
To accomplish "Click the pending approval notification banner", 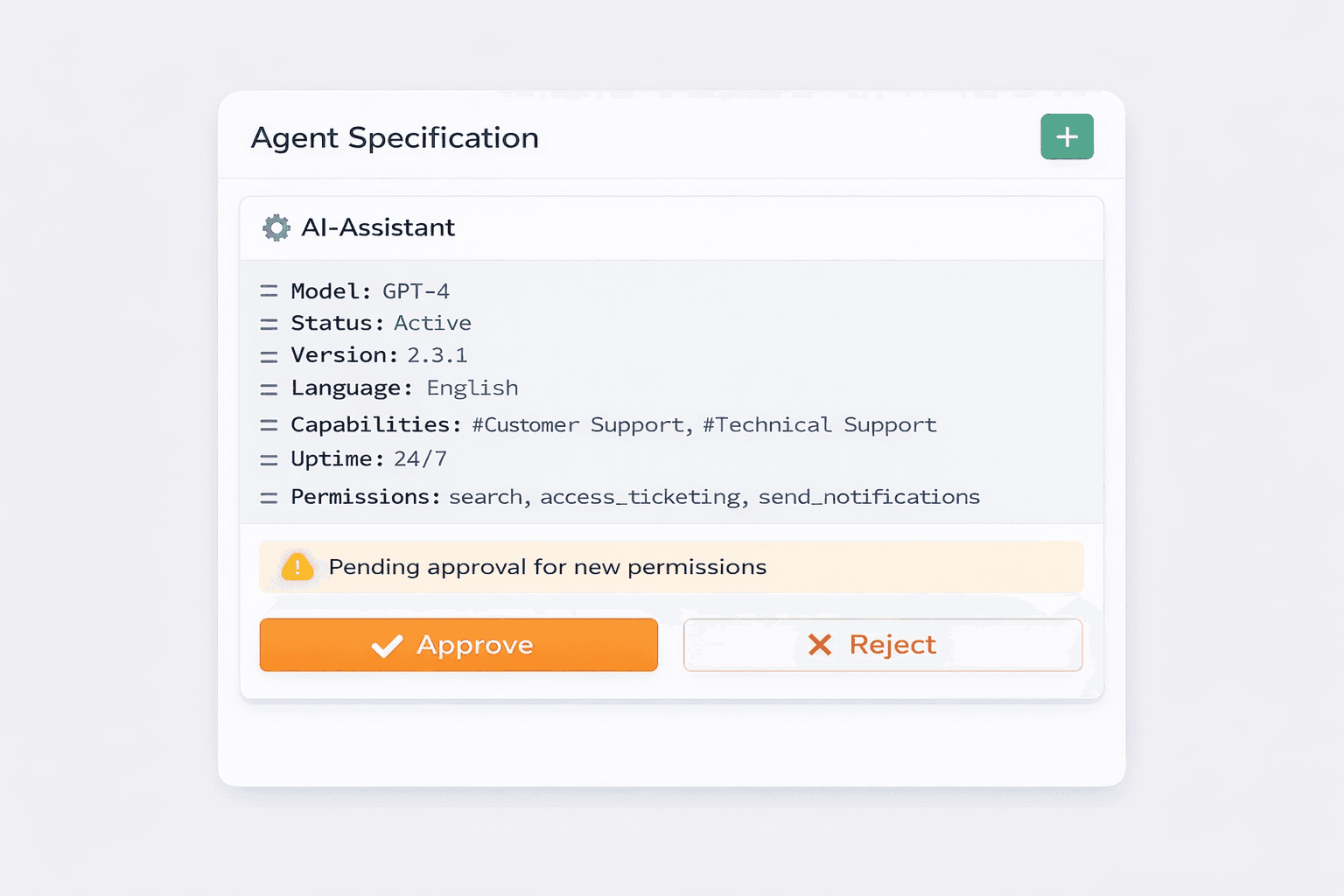I will pos(671,567).
